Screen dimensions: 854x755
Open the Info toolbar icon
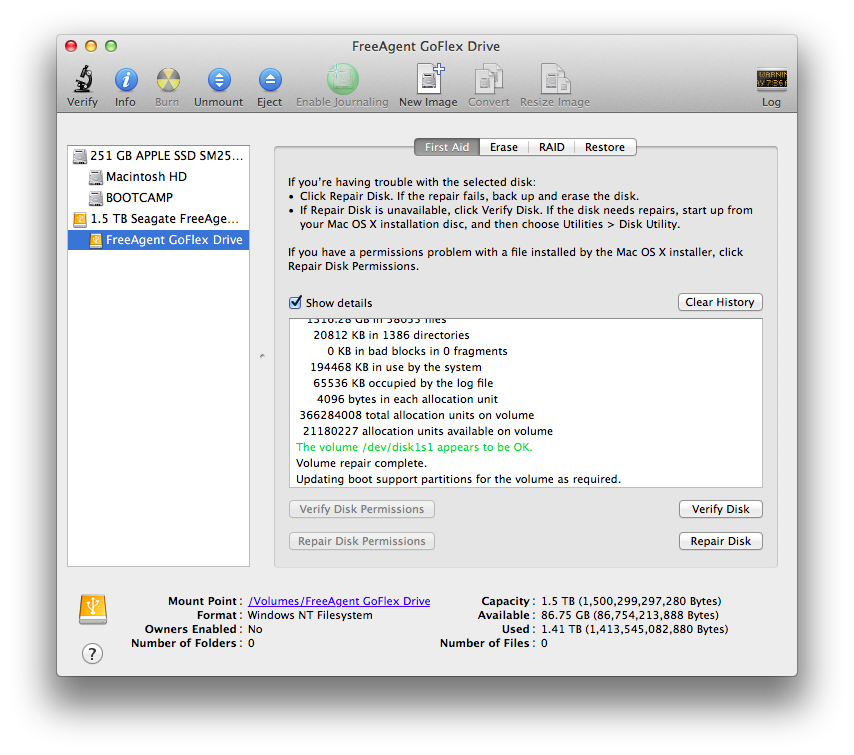(126, 80)
